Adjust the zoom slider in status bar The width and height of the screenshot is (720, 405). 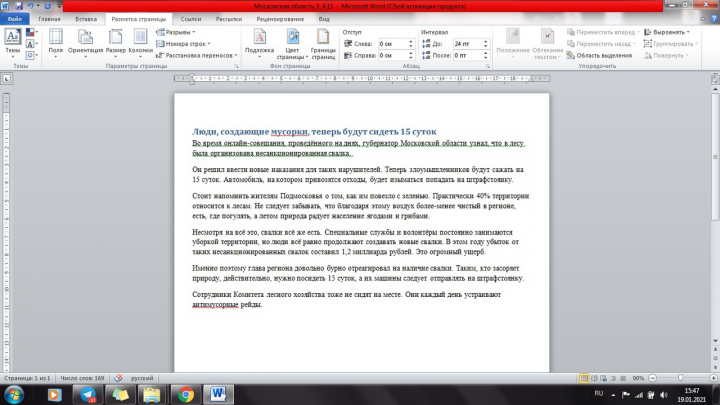(681, 378)
